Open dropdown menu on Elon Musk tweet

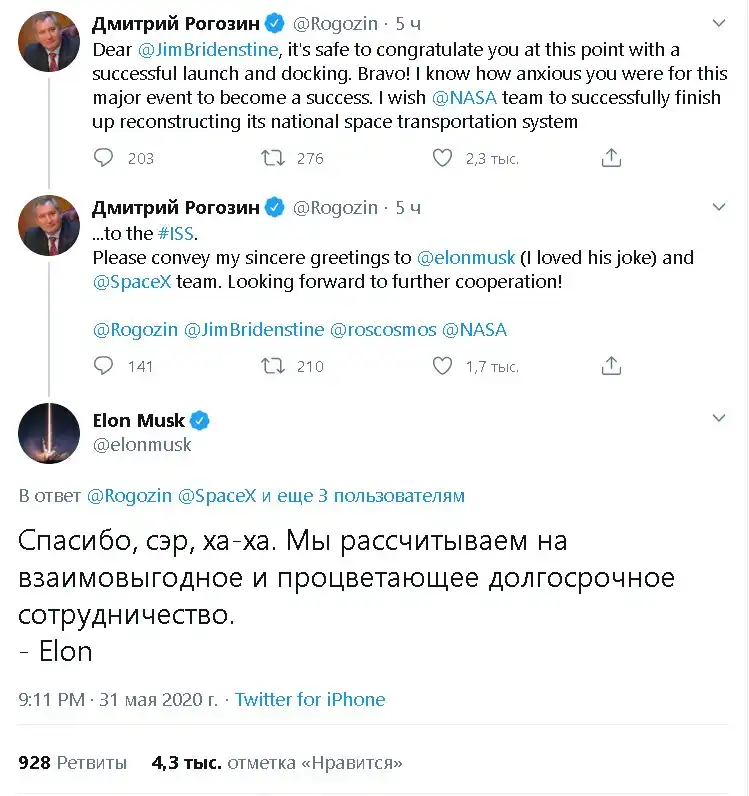point(718,418)
